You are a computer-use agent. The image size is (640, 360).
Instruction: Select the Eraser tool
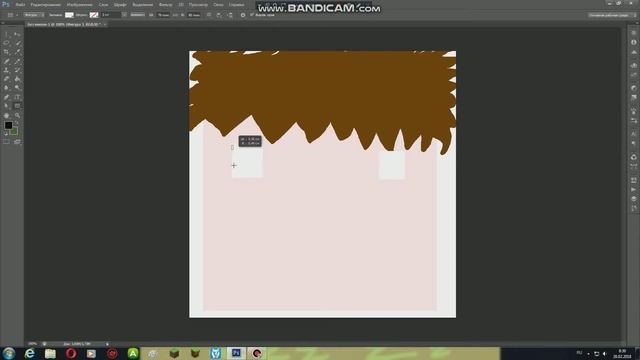(x=7, y=79)
